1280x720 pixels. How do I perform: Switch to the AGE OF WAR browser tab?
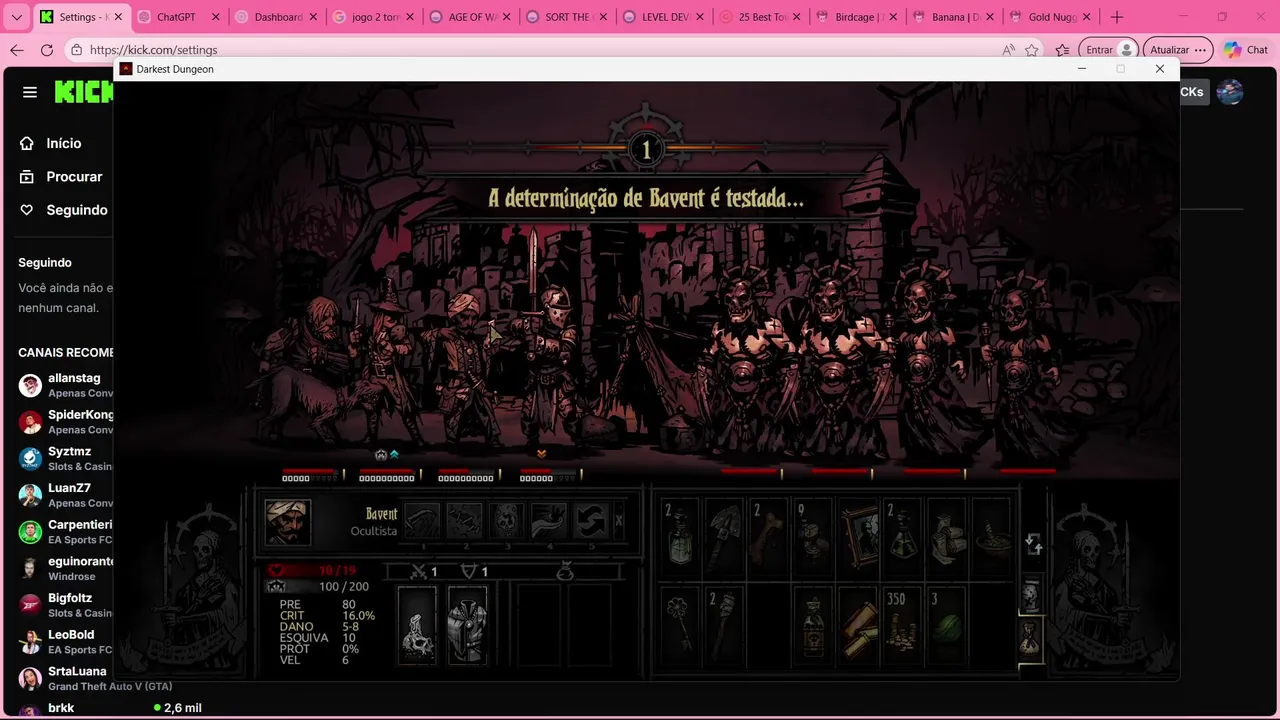(468, 17)
